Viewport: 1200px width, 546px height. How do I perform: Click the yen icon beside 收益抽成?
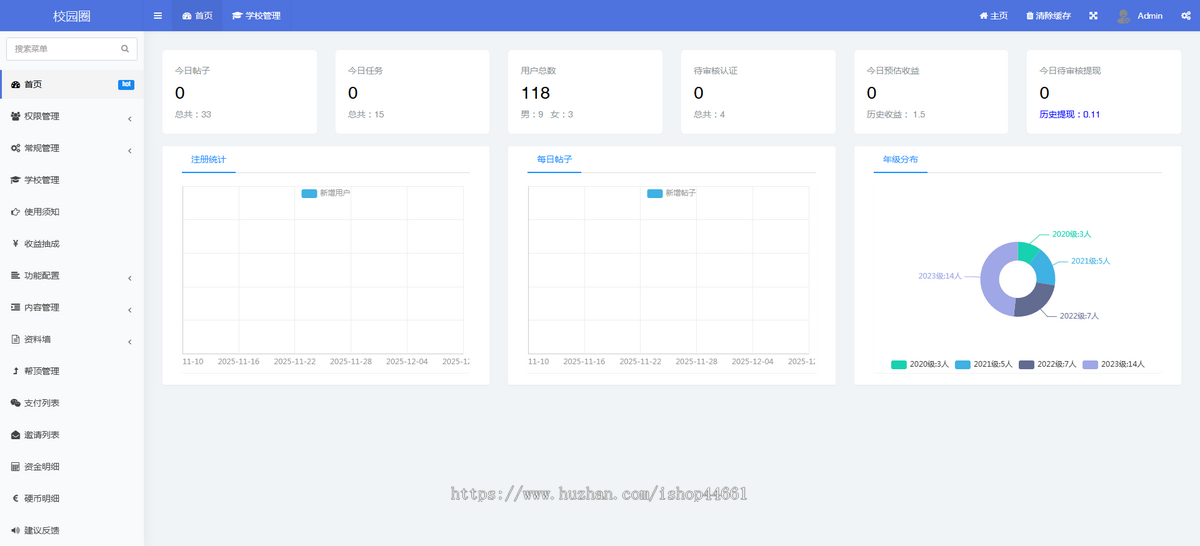click(x=15, y=244)
